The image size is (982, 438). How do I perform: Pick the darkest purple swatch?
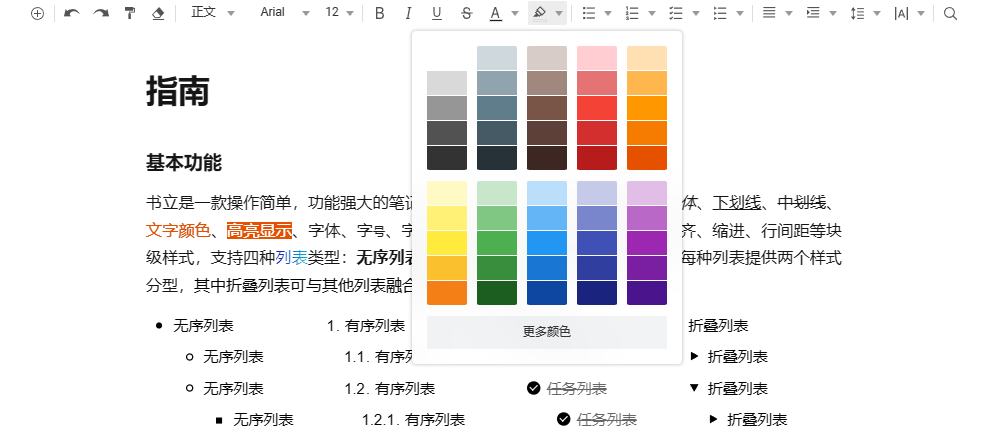coord(647,293)
